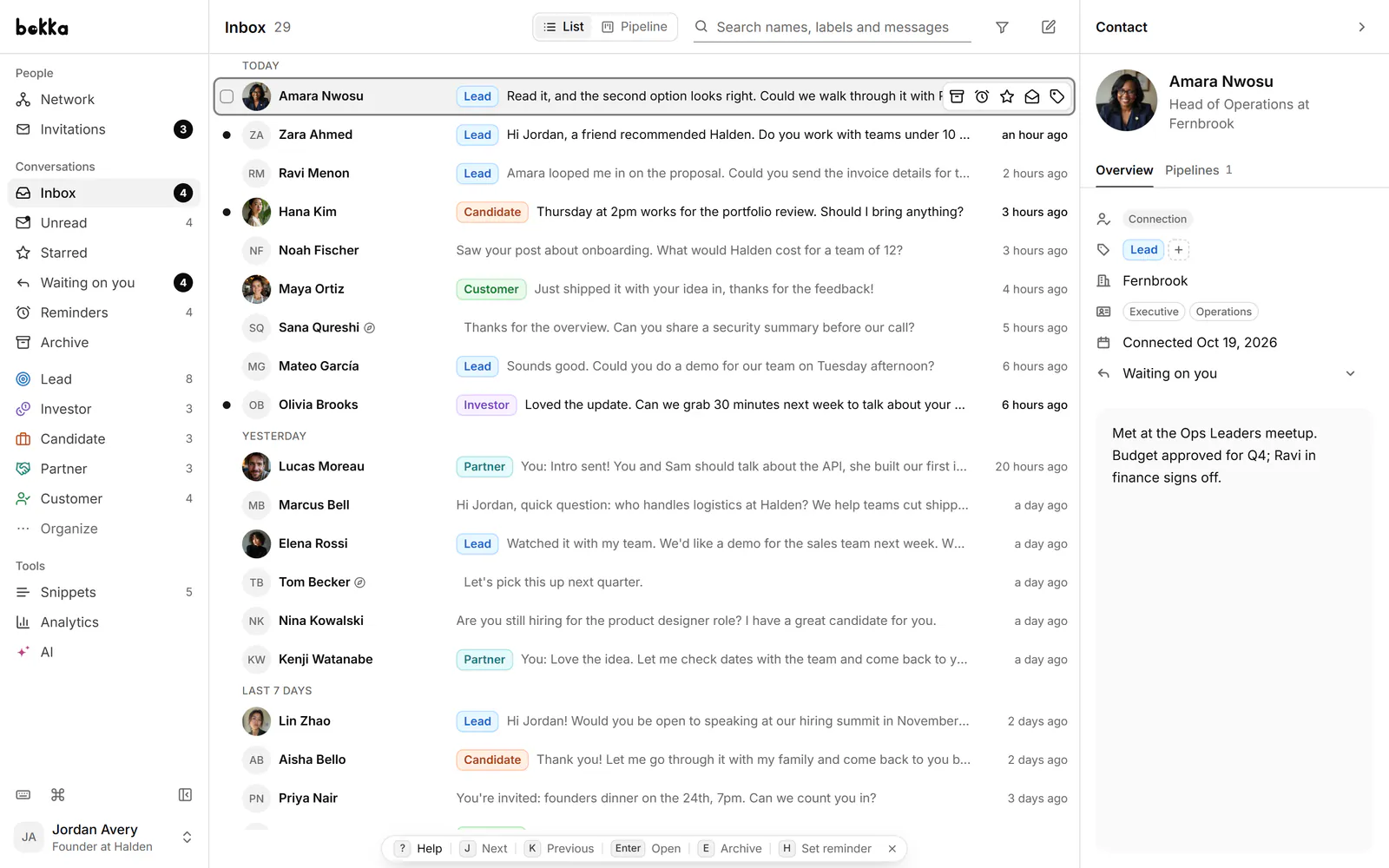Open command palette icon in sidebar footer
Screen dimensions: 1389x868
coord(58,795)
